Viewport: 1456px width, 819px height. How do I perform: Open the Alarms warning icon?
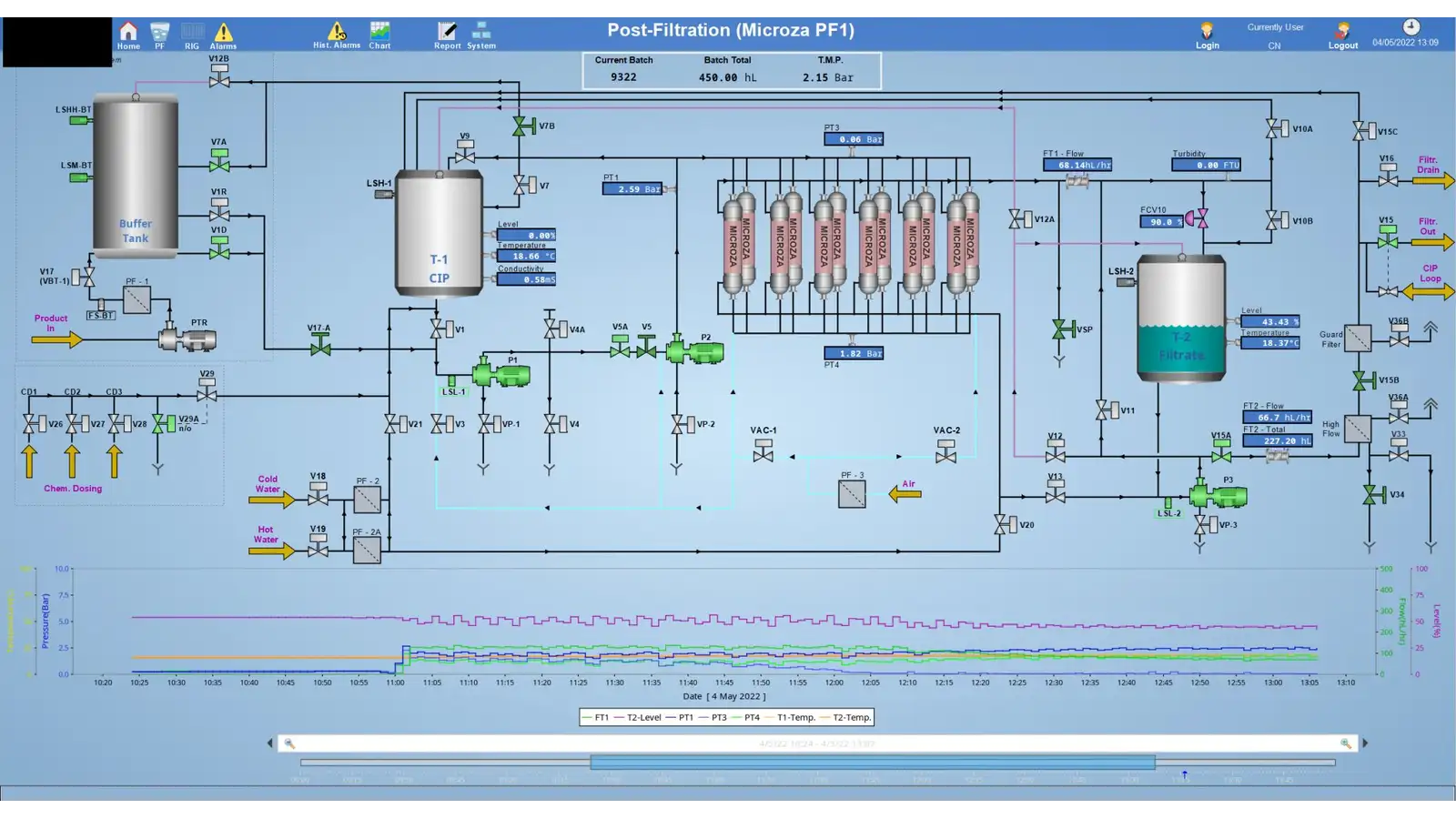(x=223, y=34)
